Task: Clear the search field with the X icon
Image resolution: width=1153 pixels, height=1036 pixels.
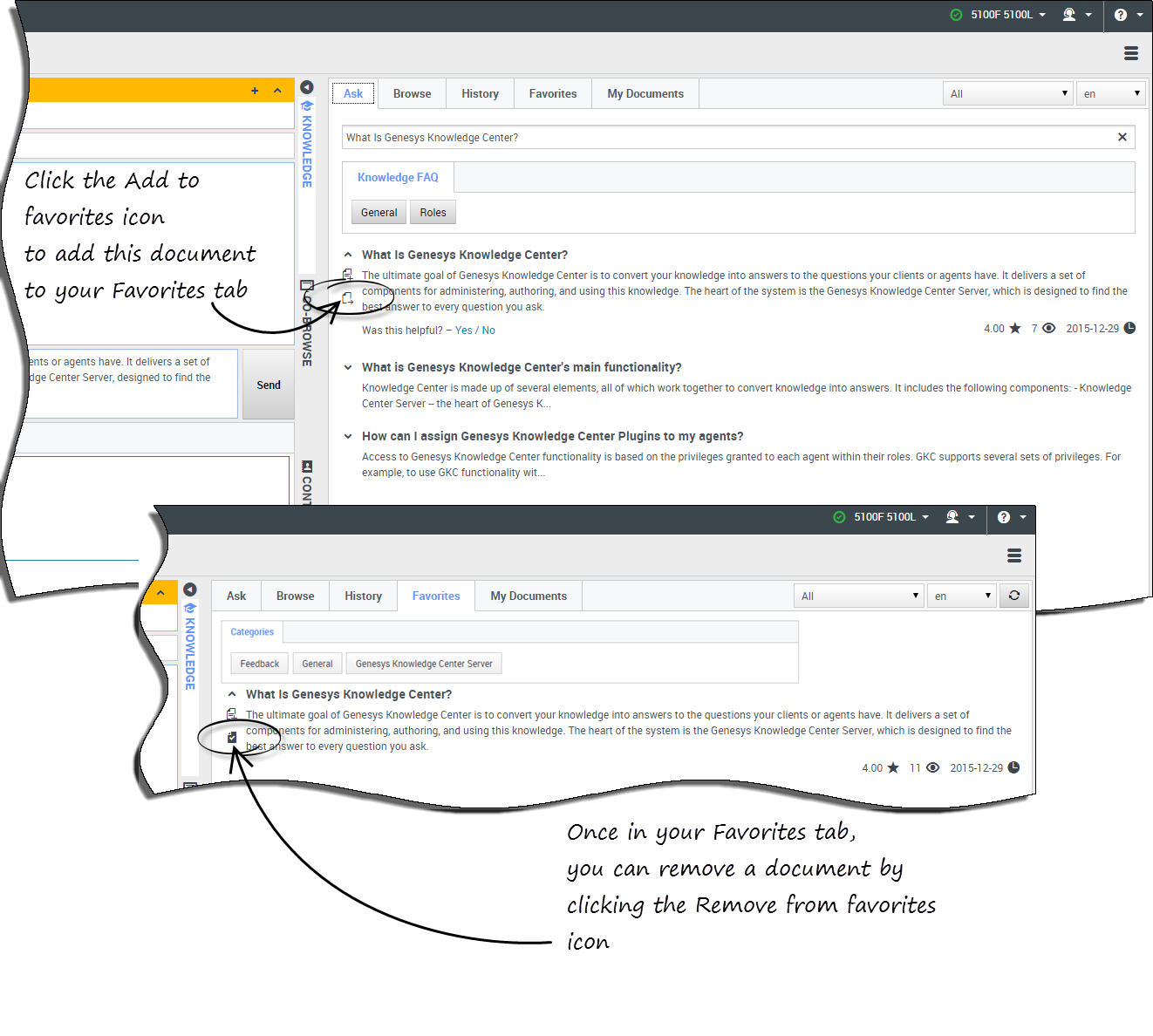Action: coord(1122,137)
